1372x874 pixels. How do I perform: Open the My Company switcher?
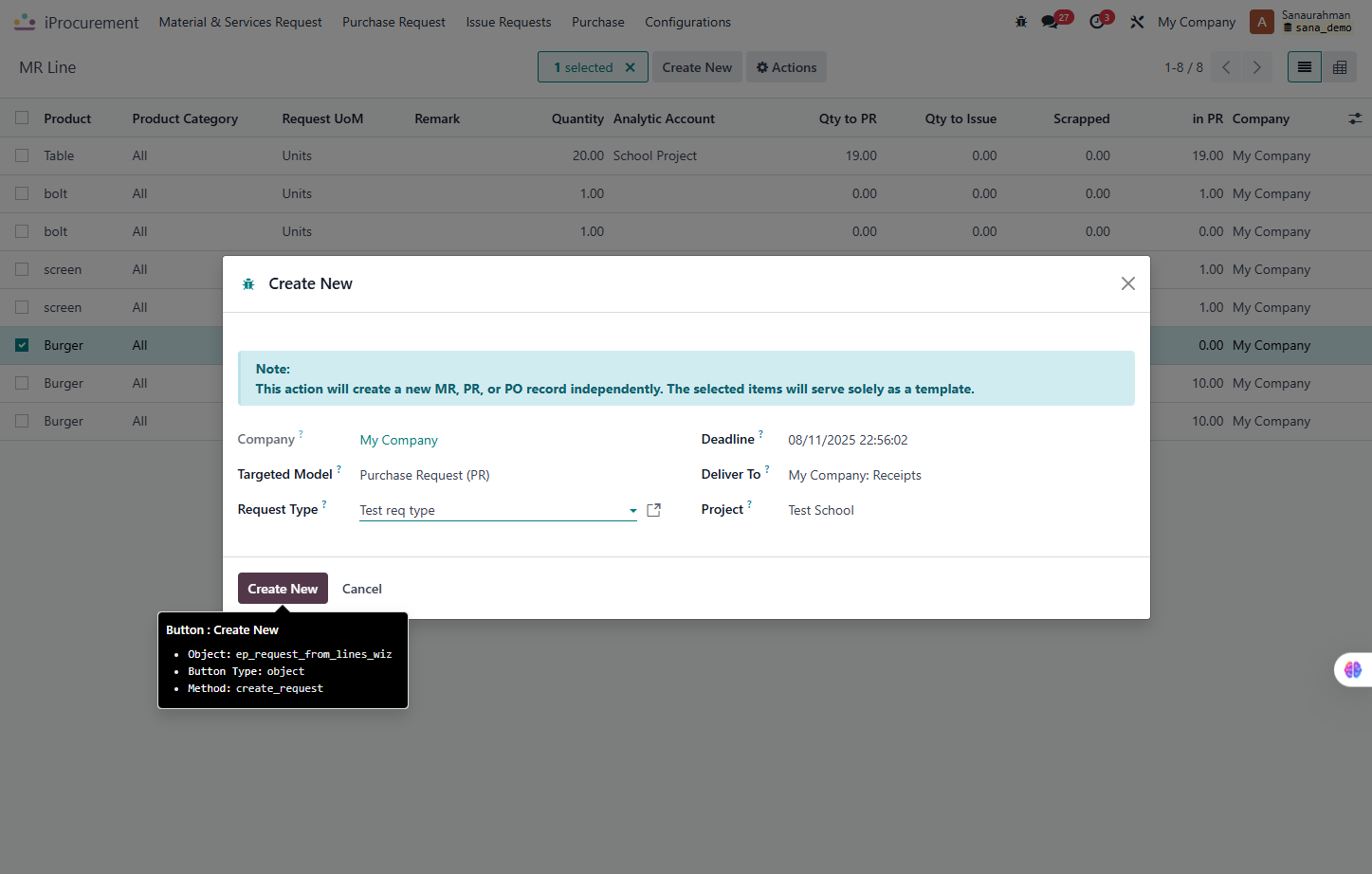coord(1197,22)
